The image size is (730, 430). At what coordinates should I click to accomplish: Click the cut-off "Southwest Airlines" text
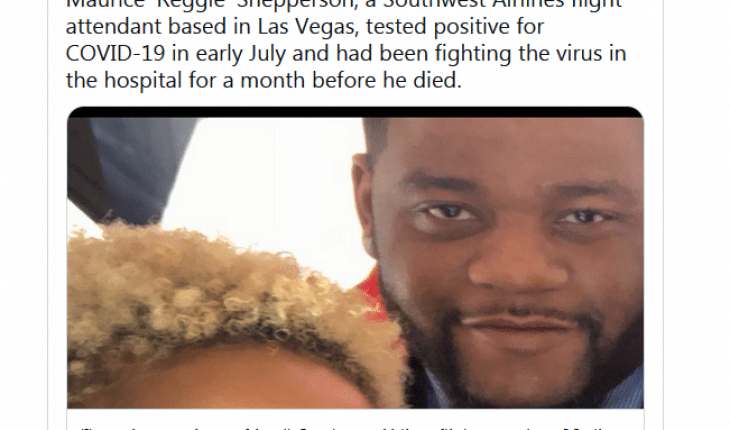click(484, 4)
